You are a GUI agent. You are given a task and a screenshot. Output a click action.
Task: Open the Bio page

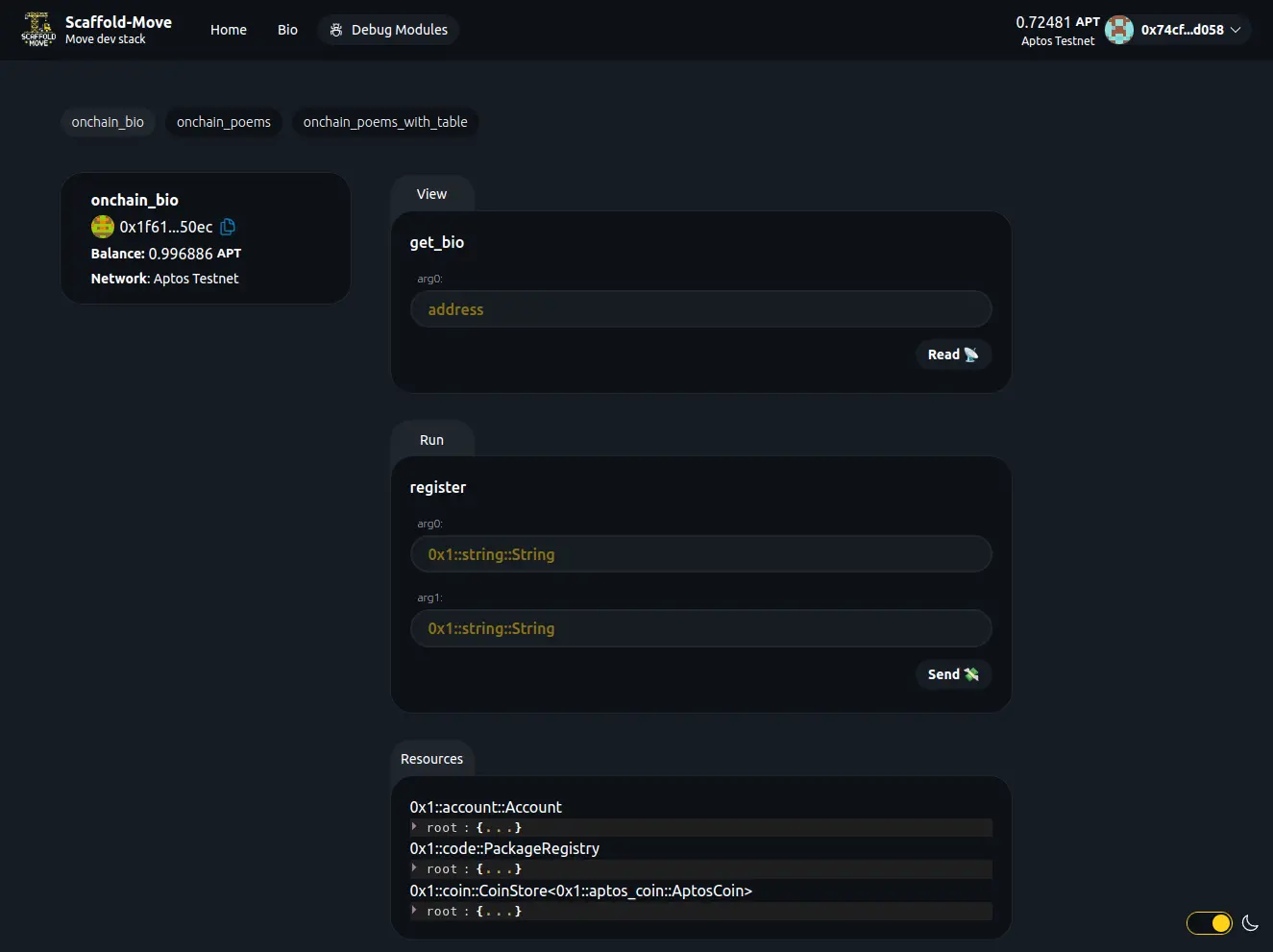click(287, 30)
